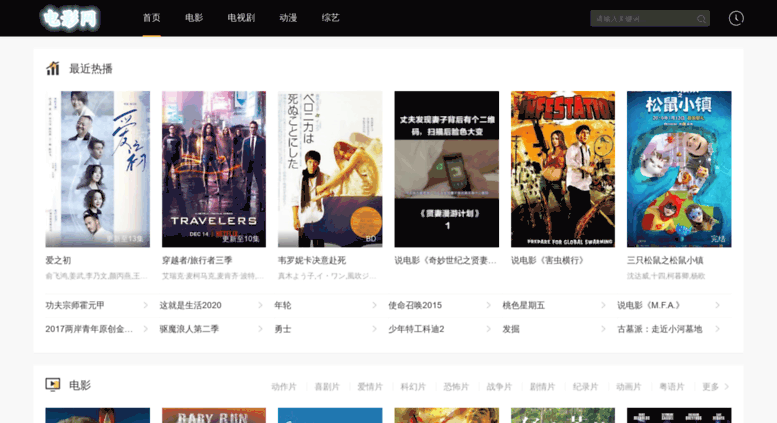Open 这就是生活2020 list link
Screen dimensions: 777x423
[190, 305]
